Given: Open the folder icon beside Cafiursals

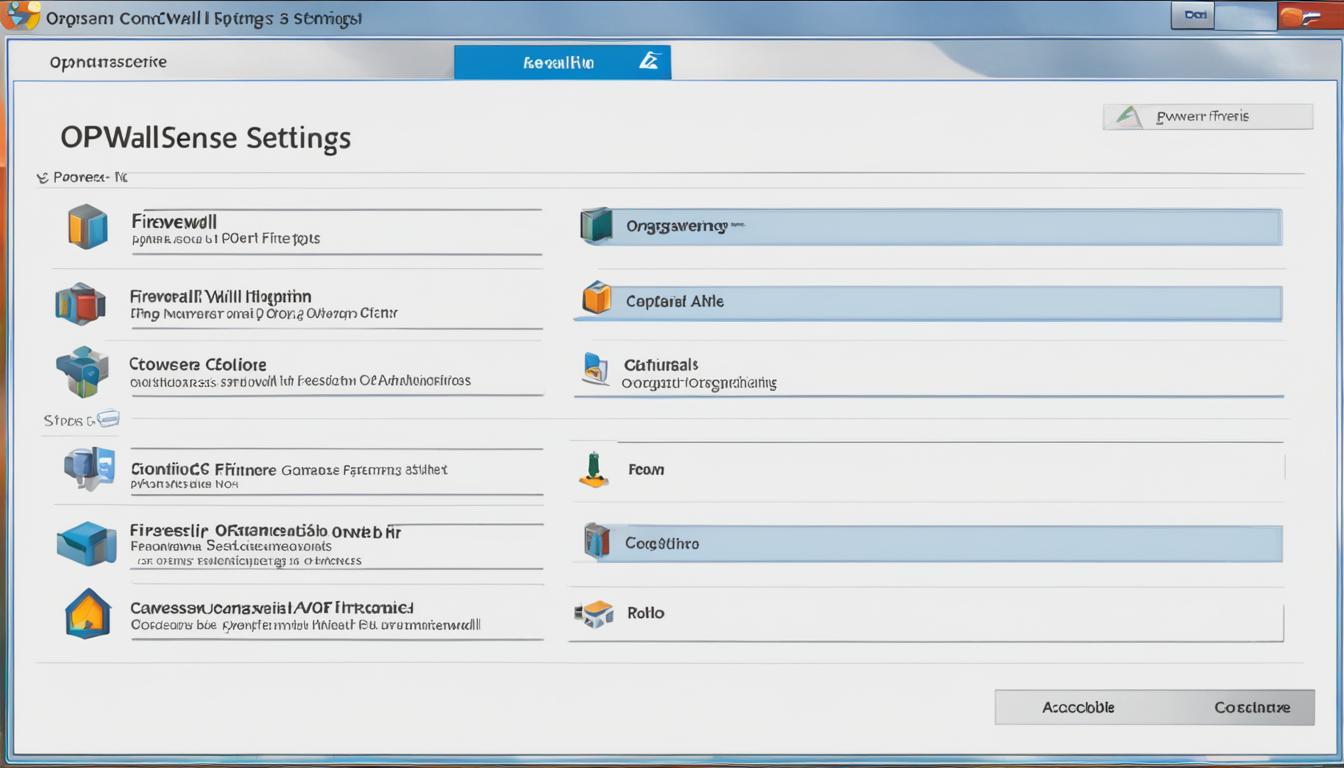Looking at the screenshot, I should click(x=594, y=370).
